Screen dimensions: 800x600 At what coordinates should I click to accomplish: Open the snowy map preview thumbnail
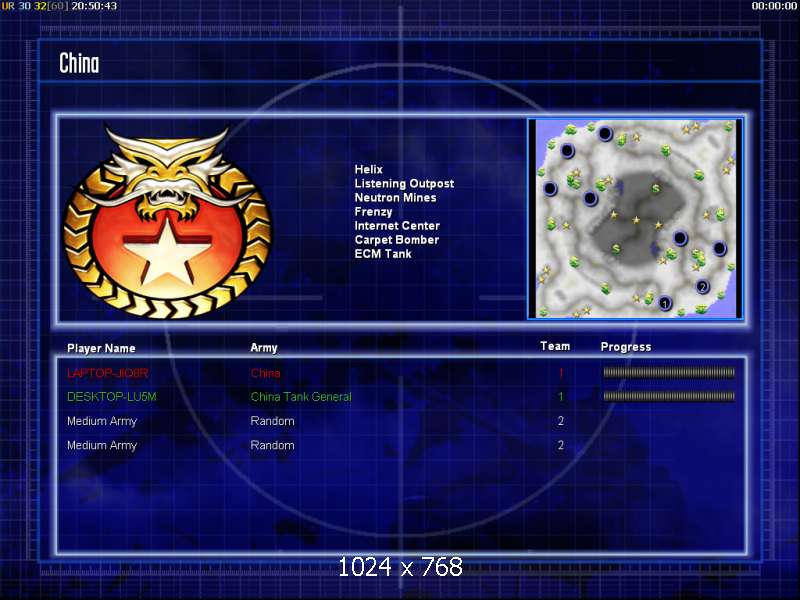coord(635,219)
